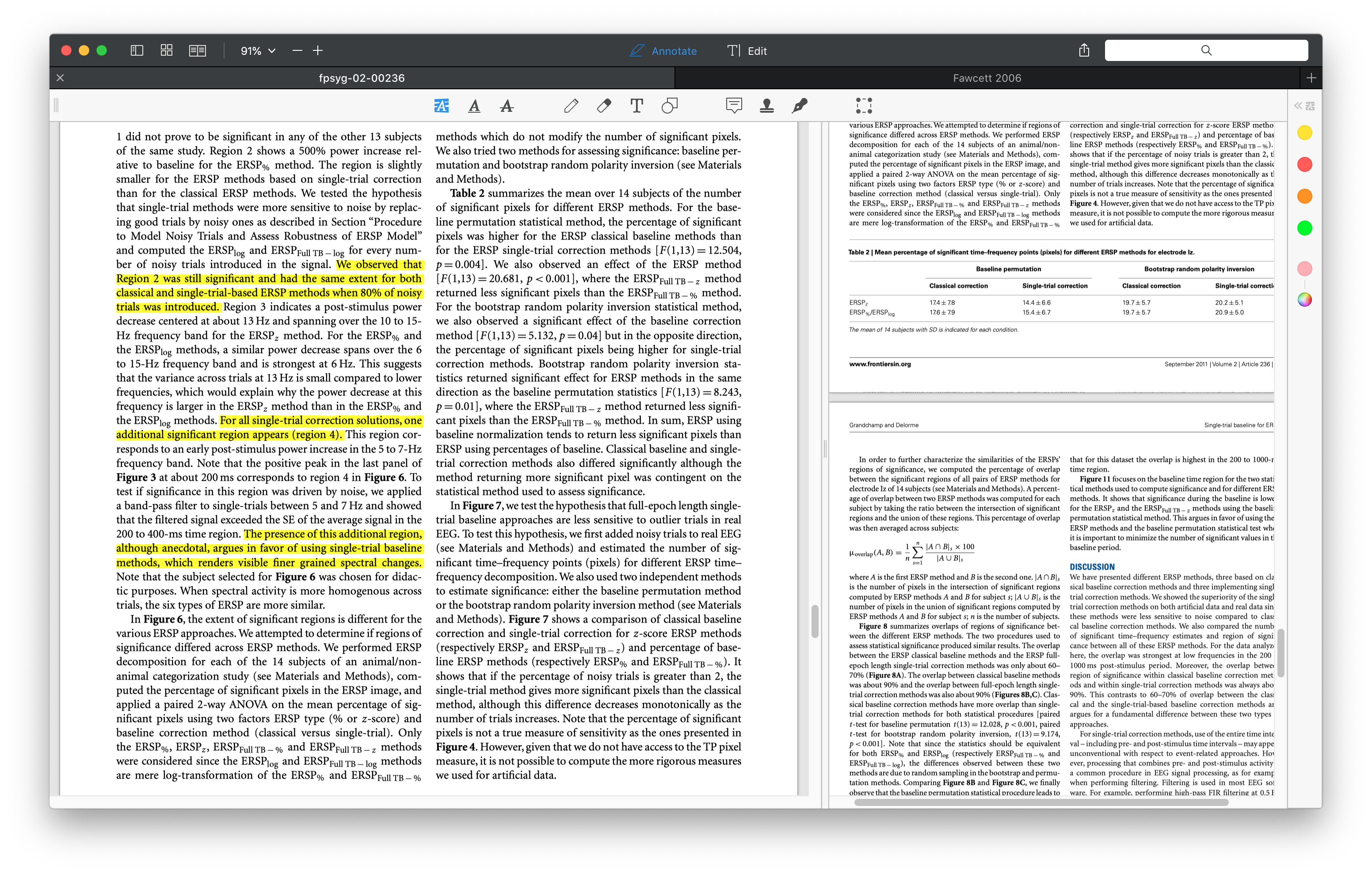The height and width of the screenshot is (874, 1372).
Task: Pick the green highlight color
Action: click(1304, 228)
